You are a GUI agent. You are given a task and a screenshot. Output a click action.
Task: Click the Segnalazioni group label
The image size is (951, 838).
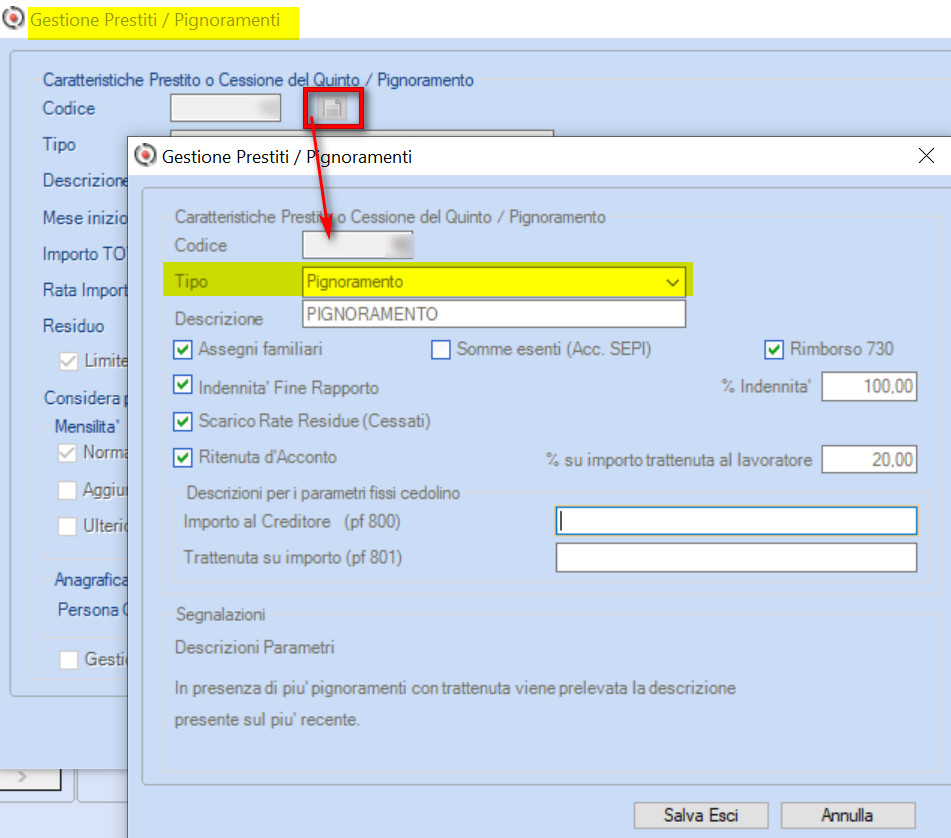[220, 614]
